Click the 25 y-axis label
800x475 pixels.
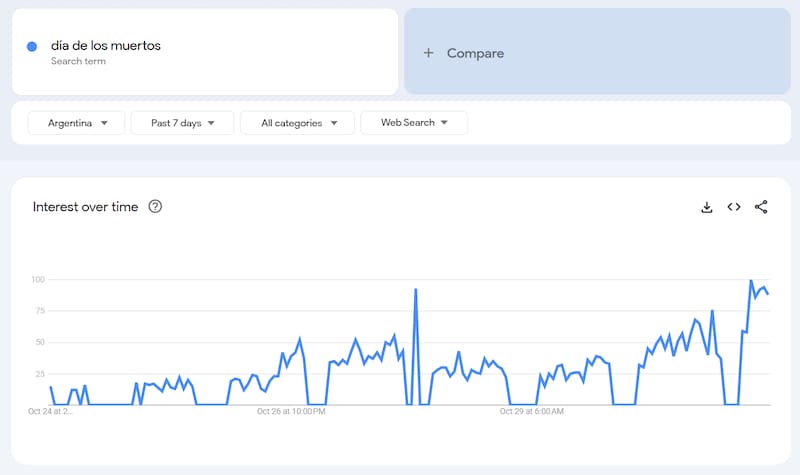(x=40, y=374)
